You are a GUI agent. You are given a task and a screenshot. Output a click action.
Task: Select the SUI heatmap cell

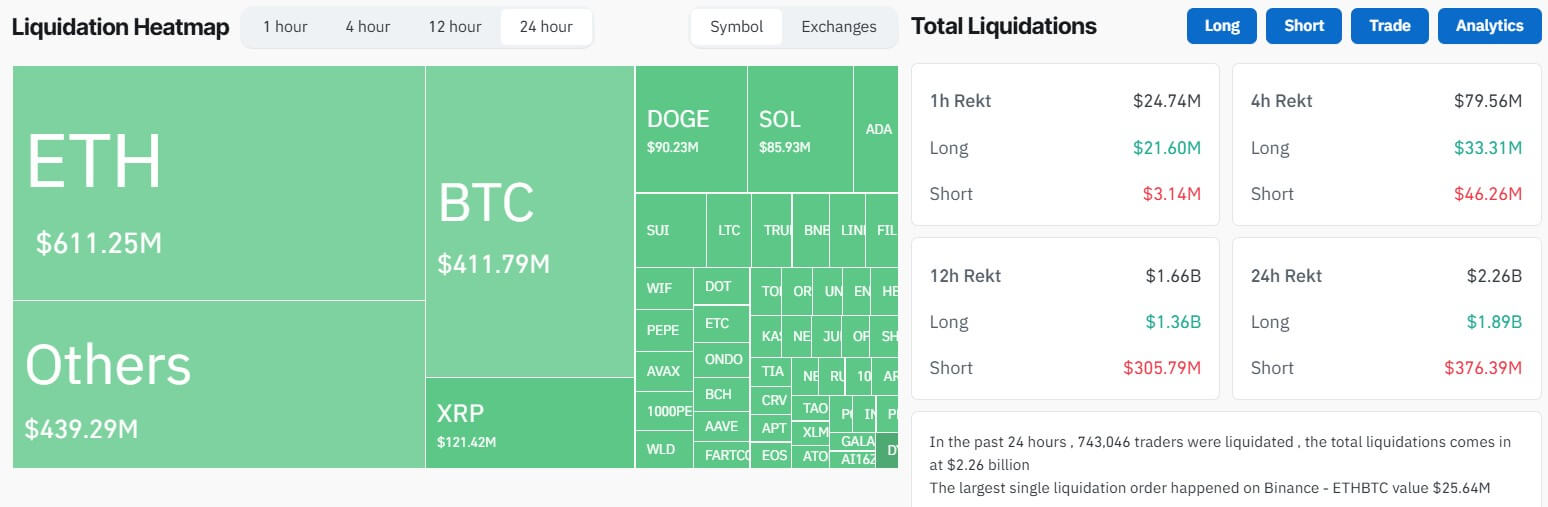pyautogui.click(x=669, y=230)
